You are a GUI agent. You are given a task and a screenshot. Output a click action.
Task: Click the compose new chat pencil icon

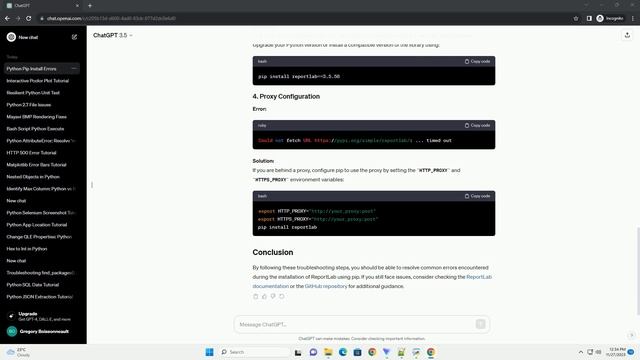74,37
